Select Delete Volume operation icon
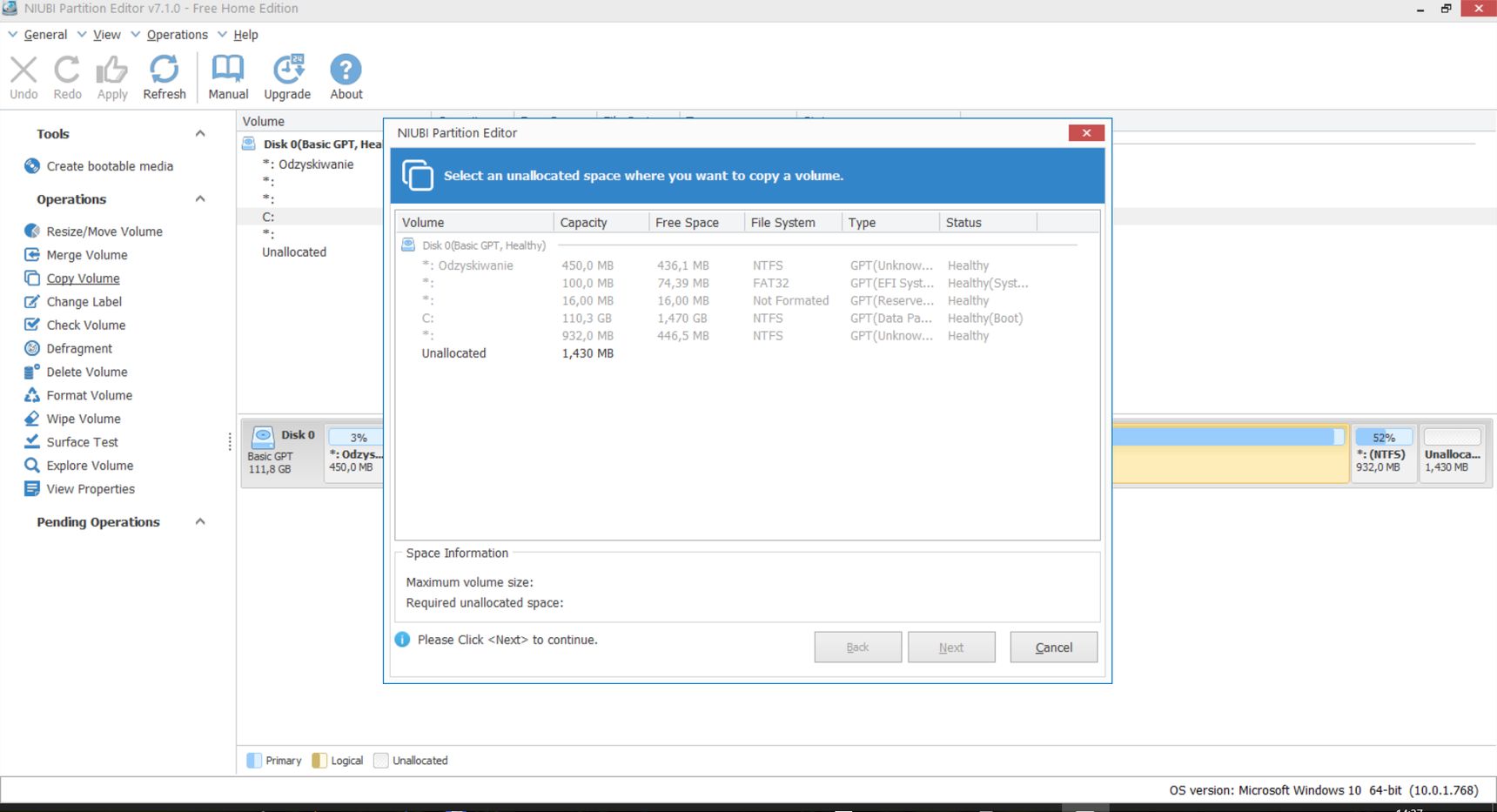The height and width of the screenshot is (812, 1497). [32, 372]
